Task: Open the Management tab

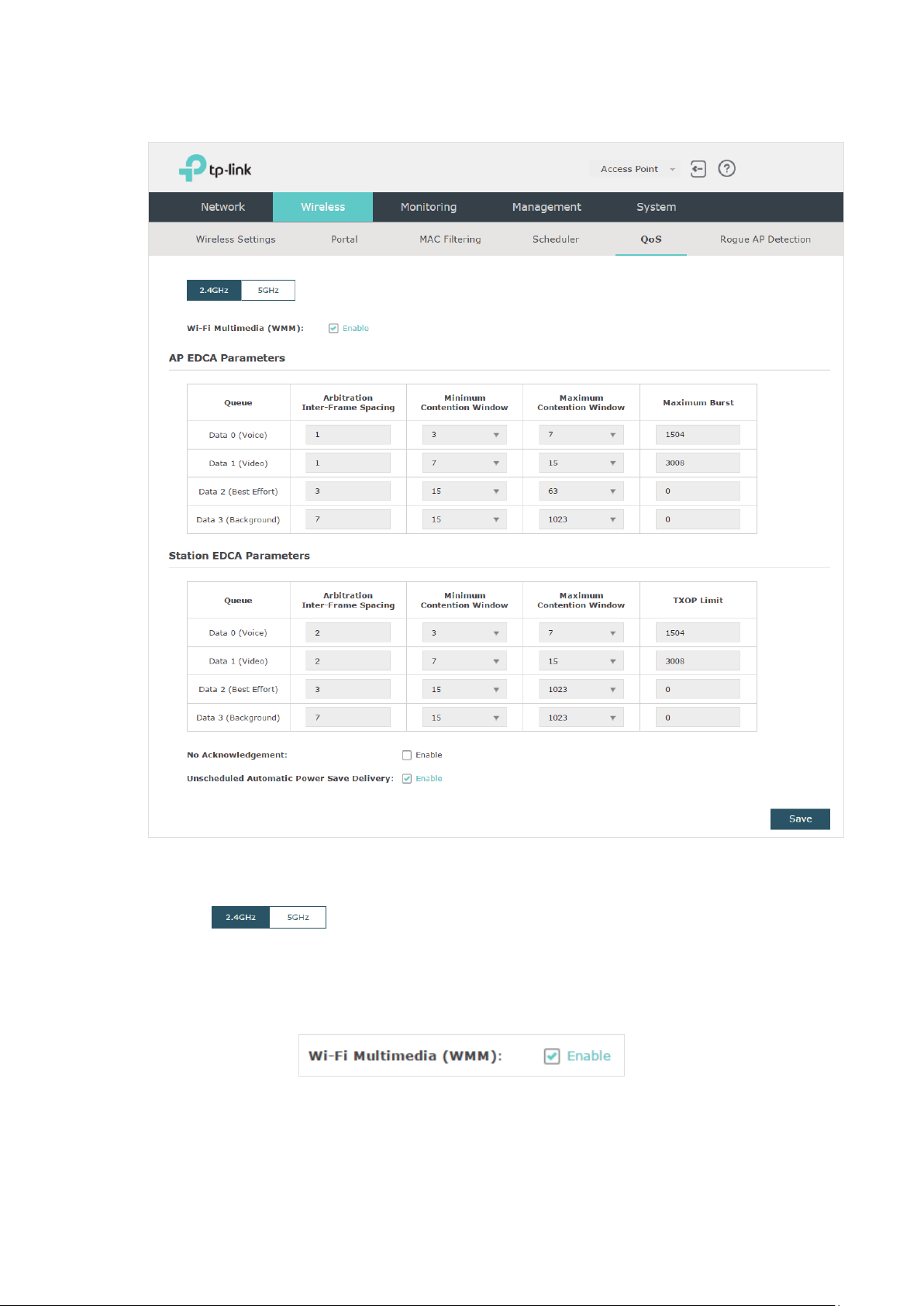Action: pyautogui.click(x=546, y=207)
